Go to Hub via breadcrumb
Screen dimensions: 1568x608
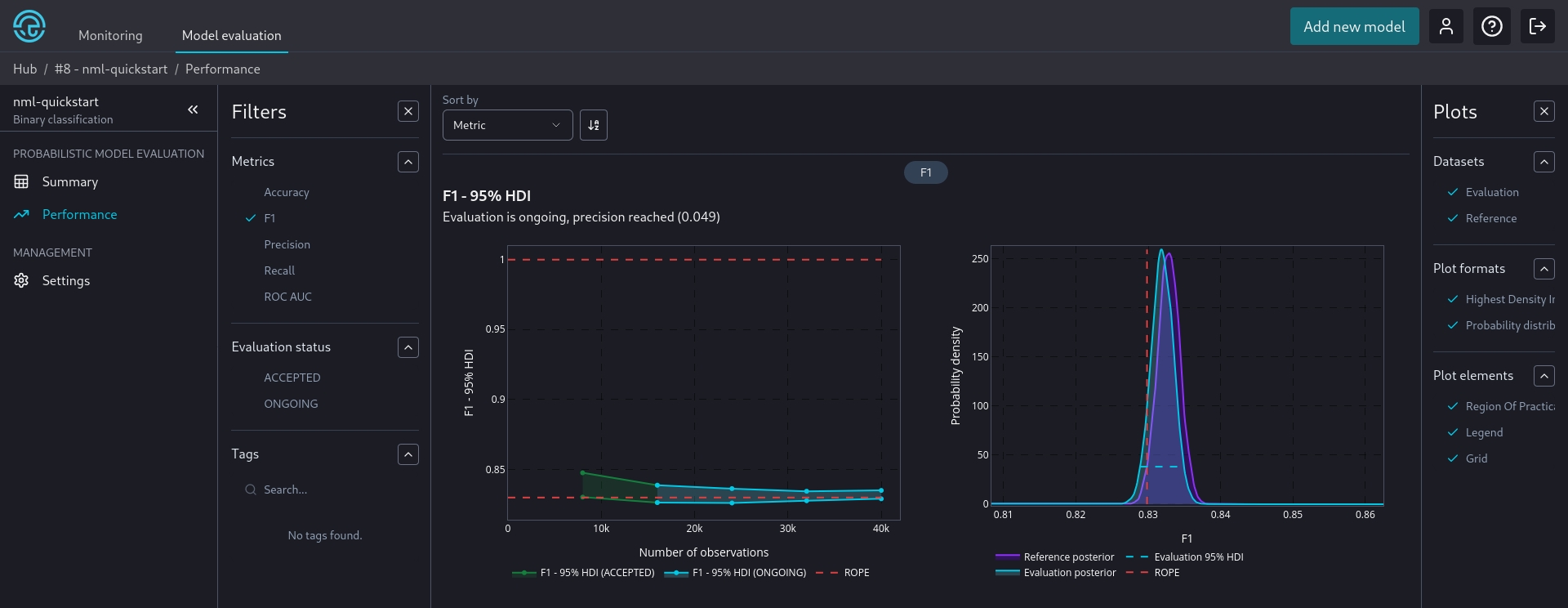[x=24, y=69]
